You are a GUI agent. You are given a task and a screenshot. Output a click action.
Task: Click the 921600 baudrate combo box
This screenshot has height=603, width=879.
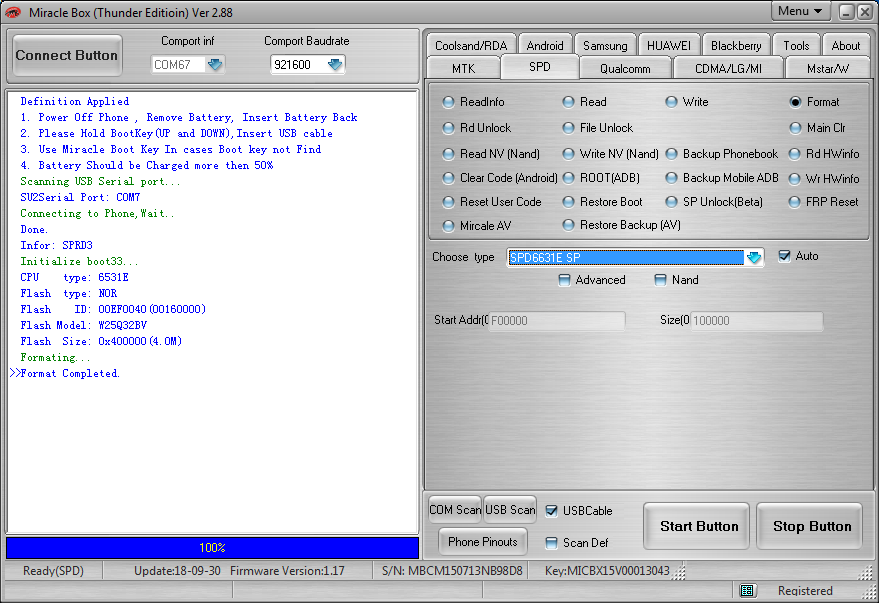(x=307, y=64)
